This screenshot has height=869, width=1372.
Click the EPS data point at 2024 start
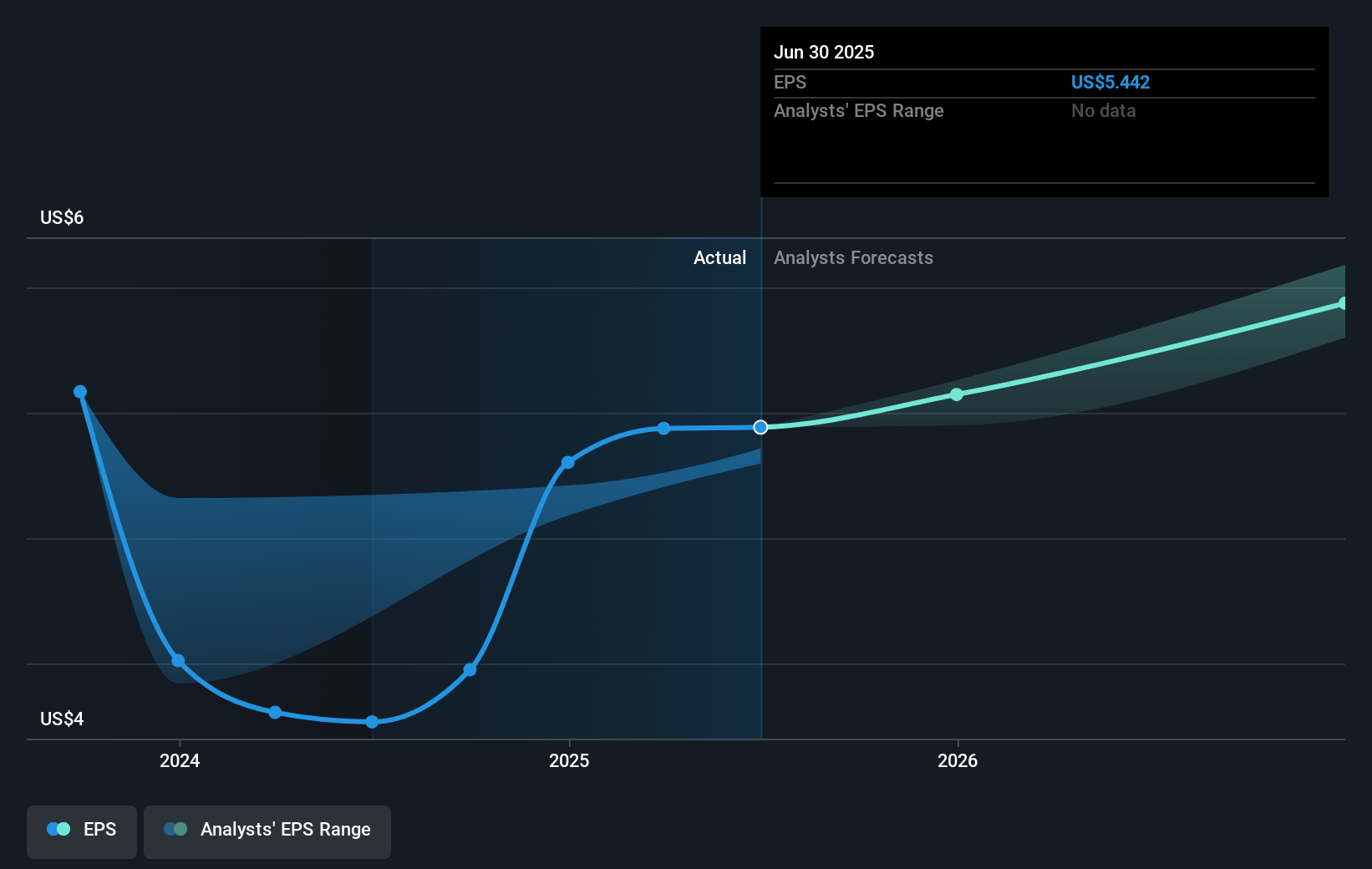click(178, 660)
